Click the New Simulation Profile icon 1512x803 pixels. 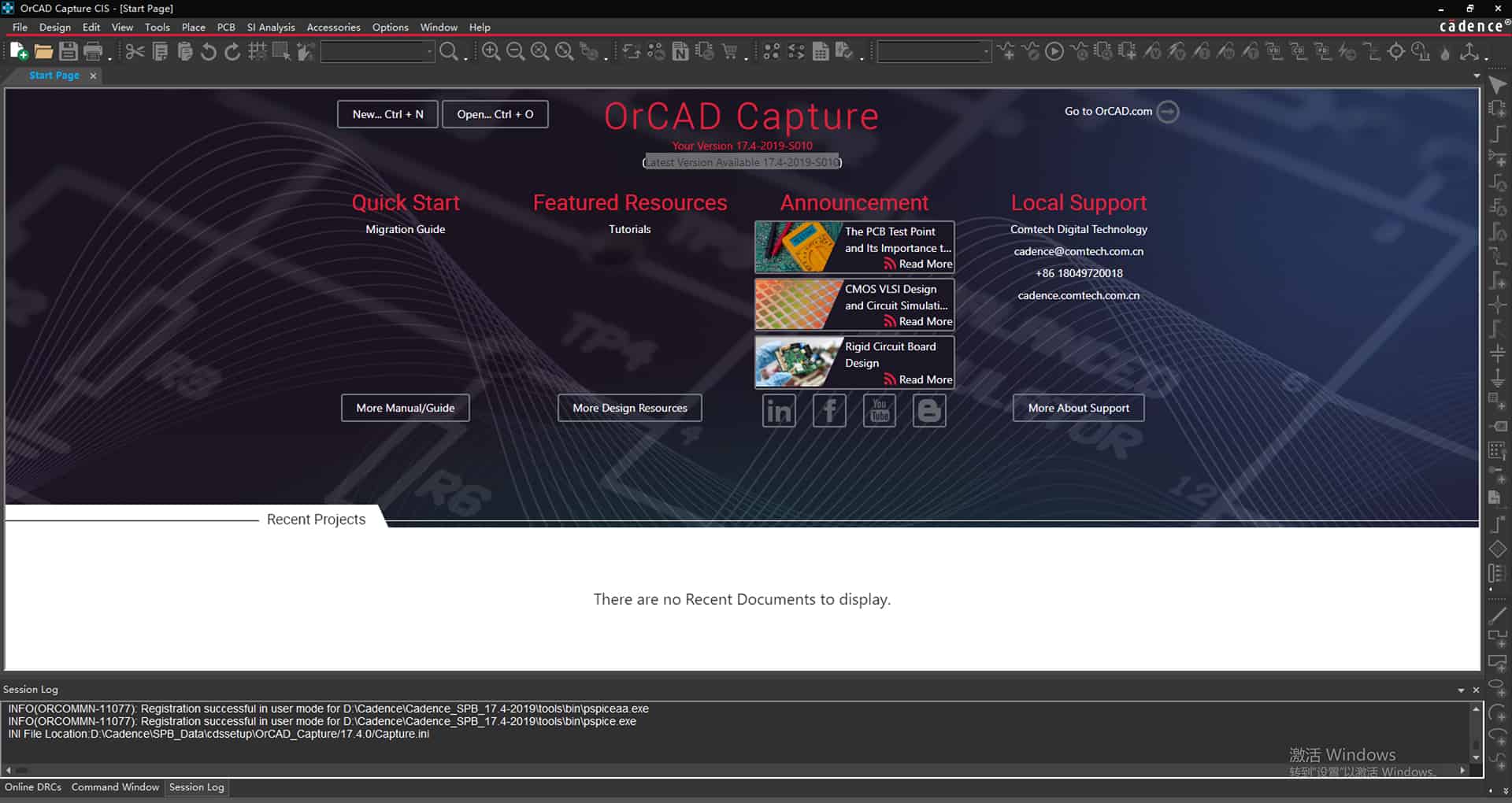tap(1006, 52)
